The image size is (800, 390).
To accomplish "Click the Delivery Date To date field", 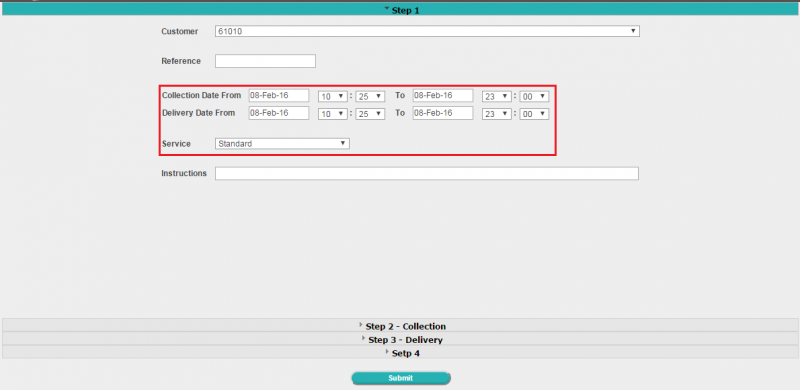I will pyautogui.click(x=443, y=113).
